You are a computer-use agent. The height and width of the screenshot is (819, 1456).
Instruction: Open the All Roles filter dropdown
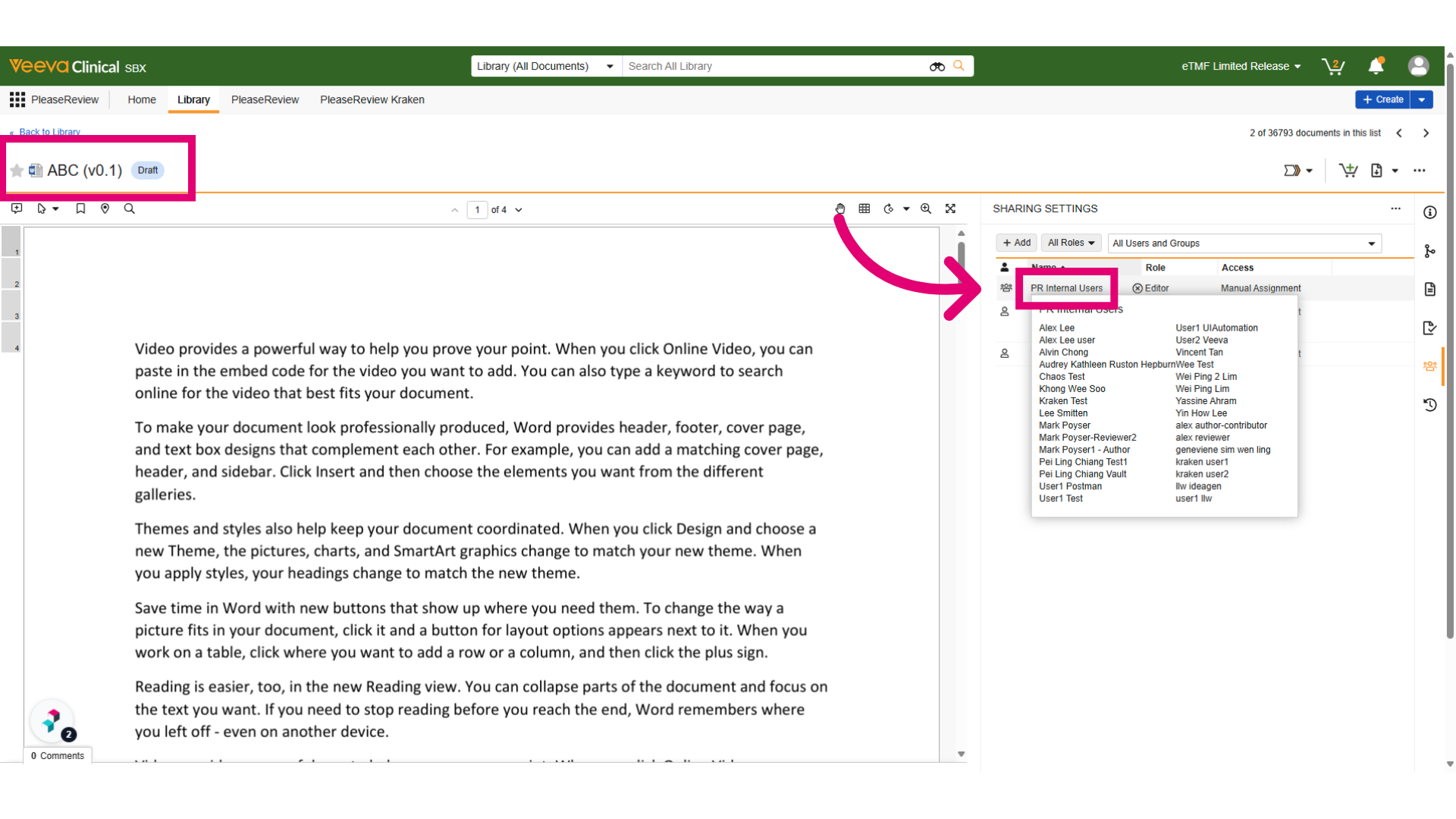1071,243
